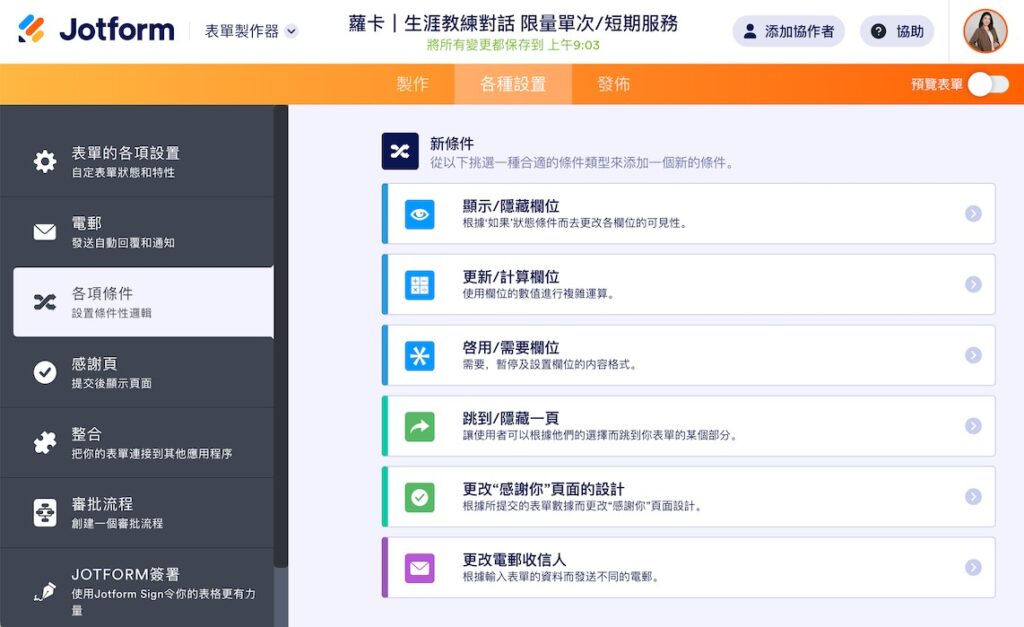This screenshot has height=627, width=1024.
Task: Select the 跳到/隱藏一頁 condition
Action: click(x=689, y=426)
